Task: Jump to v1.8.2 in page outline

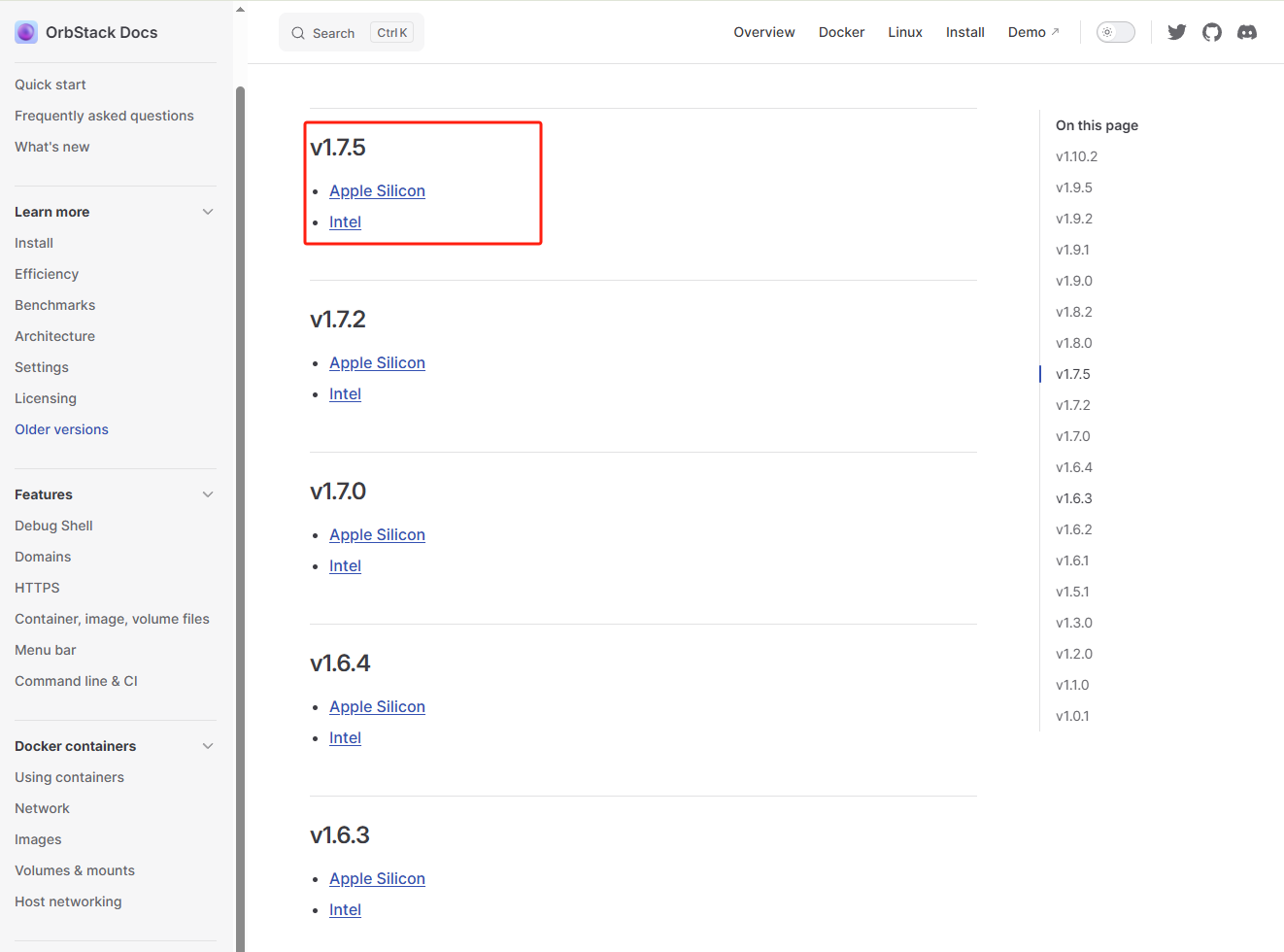Action: (1073, 312)
